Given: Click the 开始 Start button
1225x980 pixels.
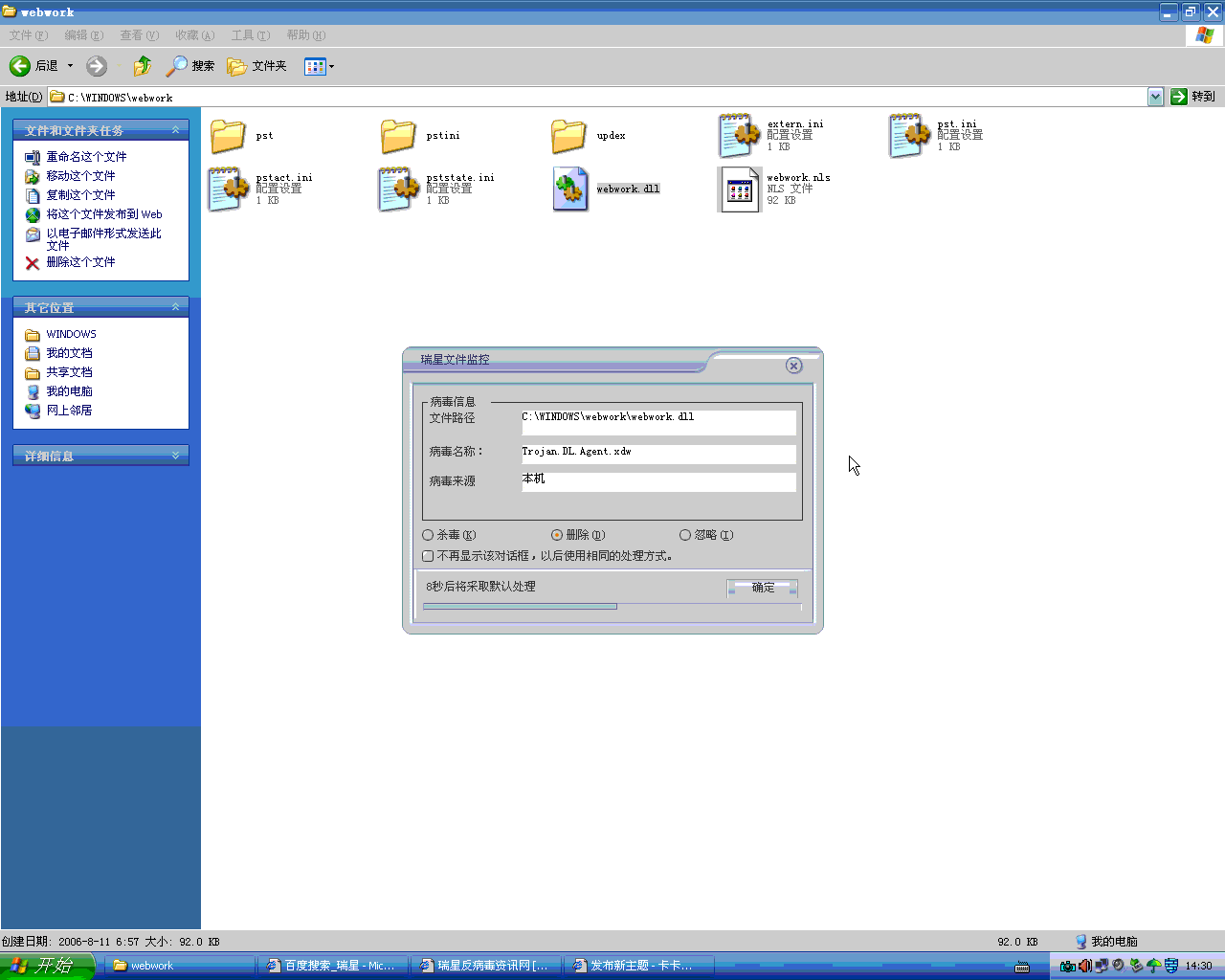Looking at the screenshot, I should pos(48,966).
